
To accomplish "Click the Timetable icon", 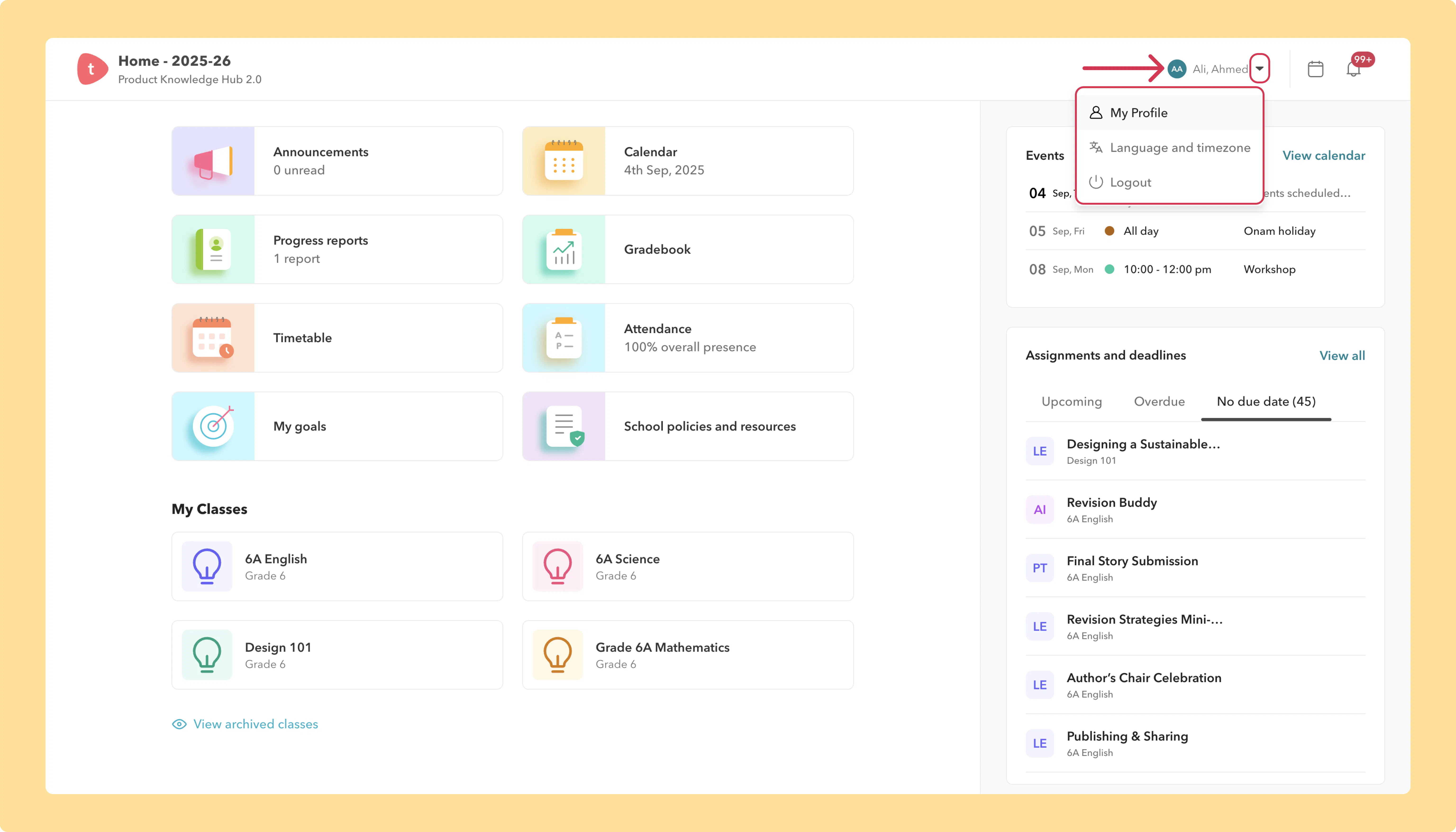I will click(213, 338).
